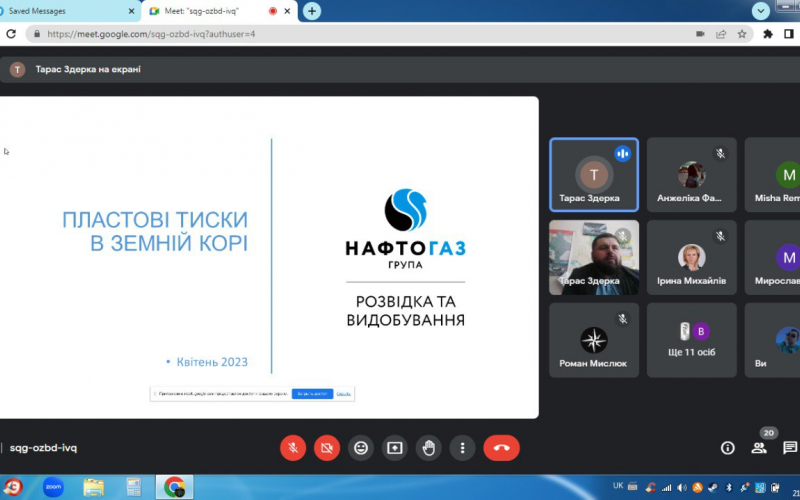This screenshot has width=800, height=500.
Task: Unmute the microphone in the call controls
Action: (x=293, y=448)
